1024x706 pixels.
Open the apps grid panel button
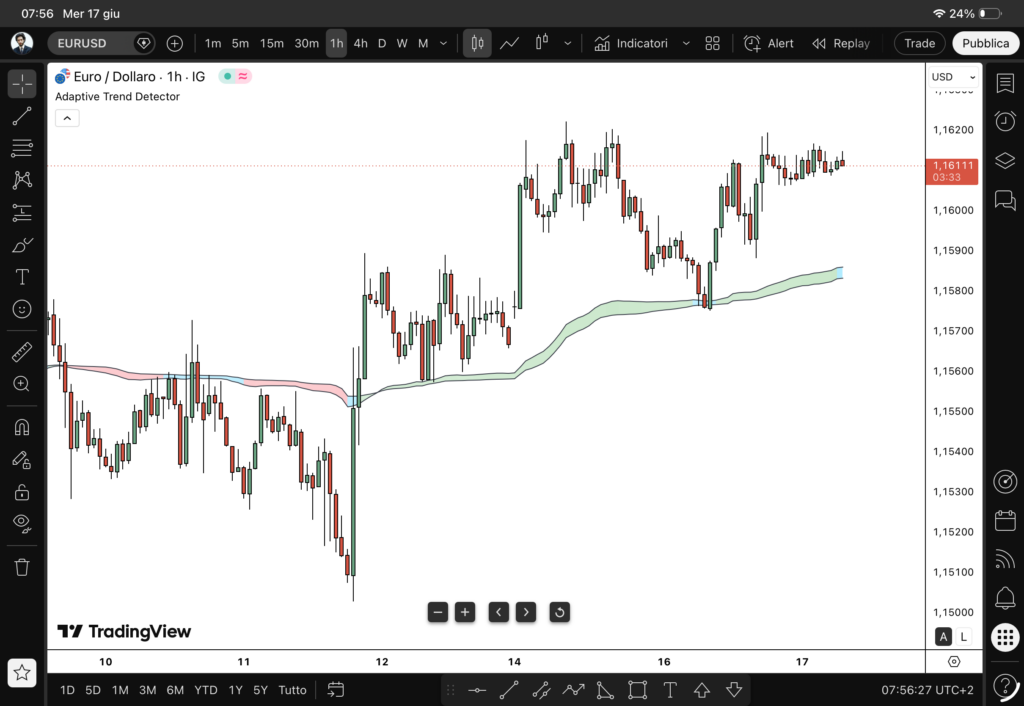pyautogui.click(x=1005, y=637)
